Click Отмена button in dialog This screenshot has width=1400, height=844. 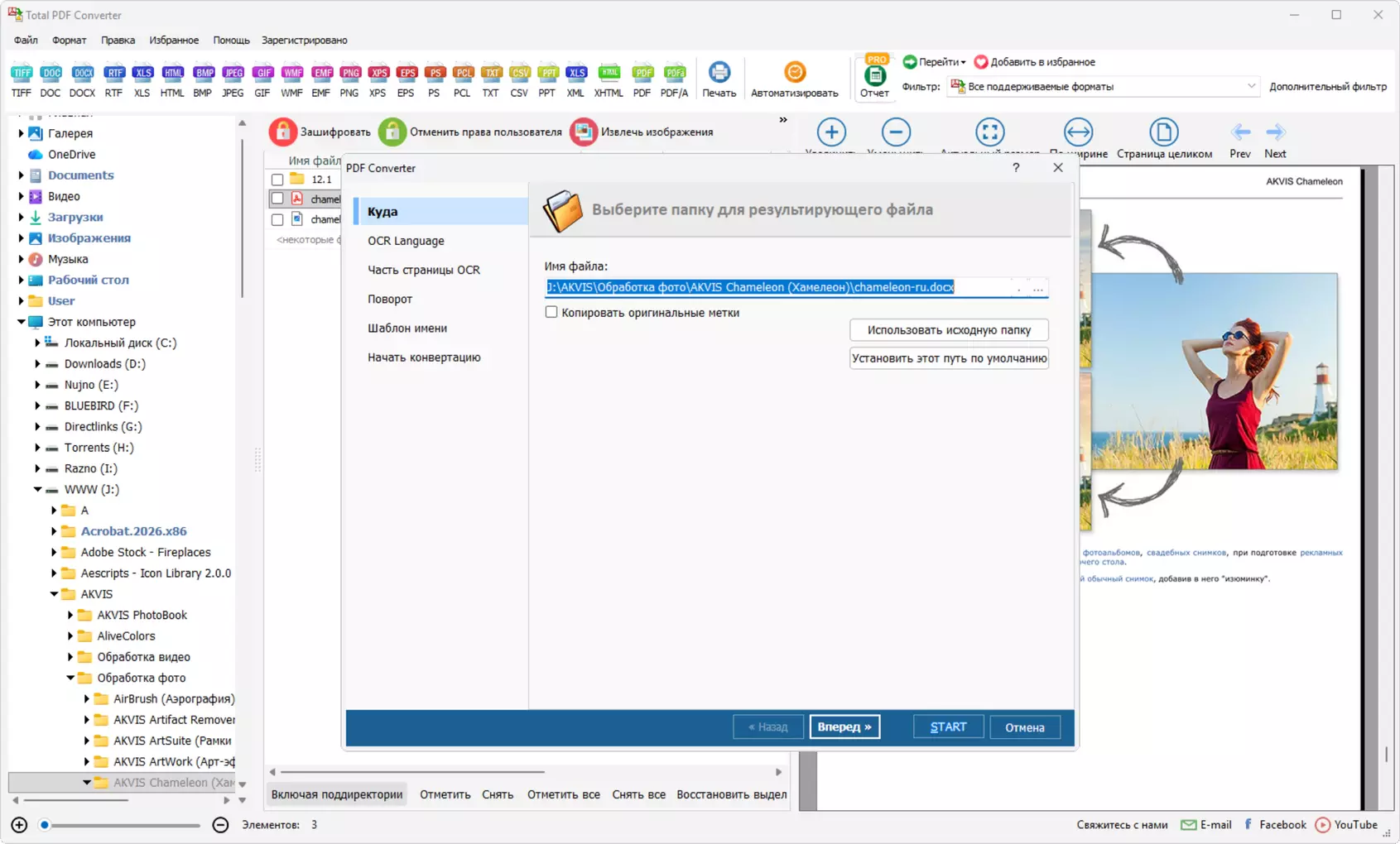(1025, 727)
